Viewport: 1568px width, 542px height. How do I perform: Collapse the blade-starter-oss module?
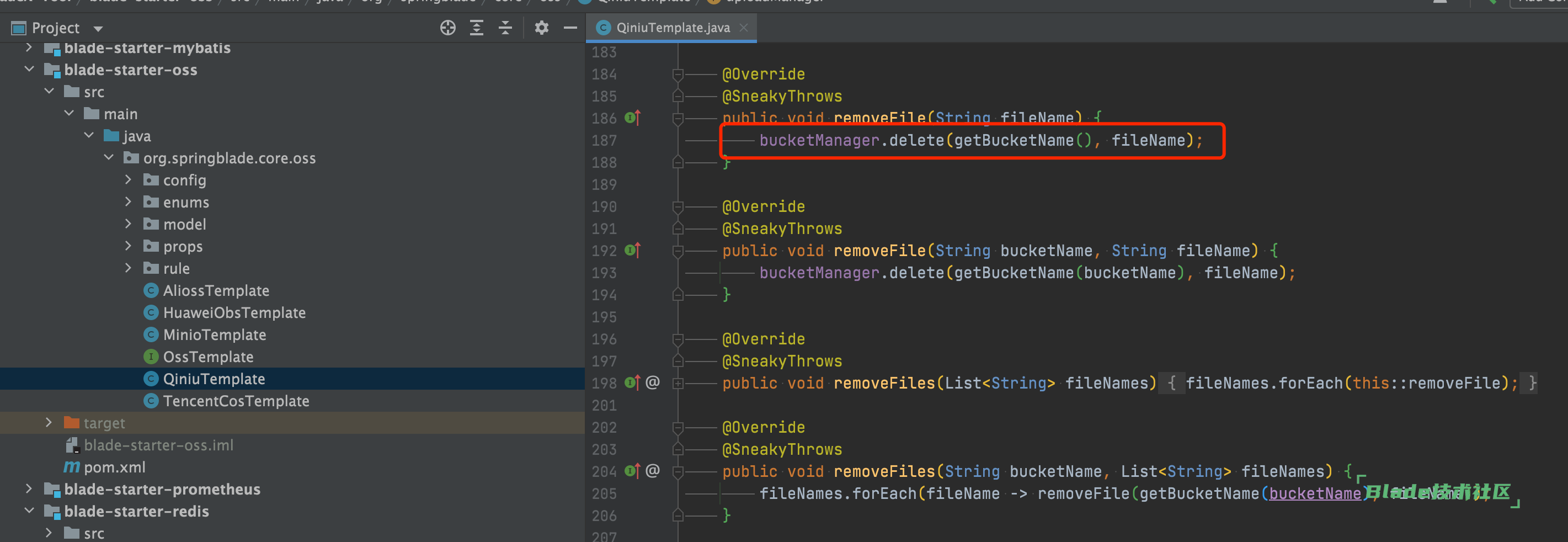(x=29, y=70)
